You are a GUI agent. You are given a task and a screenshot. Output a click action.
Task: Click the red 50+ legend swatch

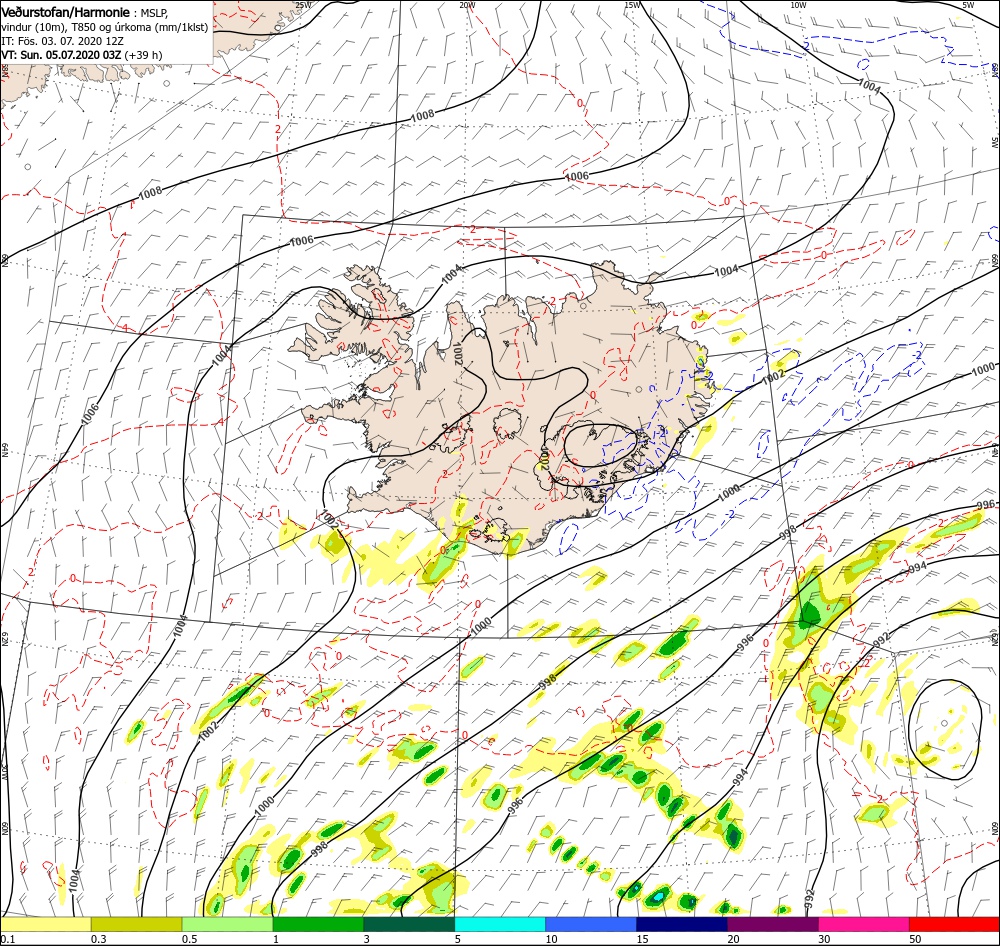point(954,924)
